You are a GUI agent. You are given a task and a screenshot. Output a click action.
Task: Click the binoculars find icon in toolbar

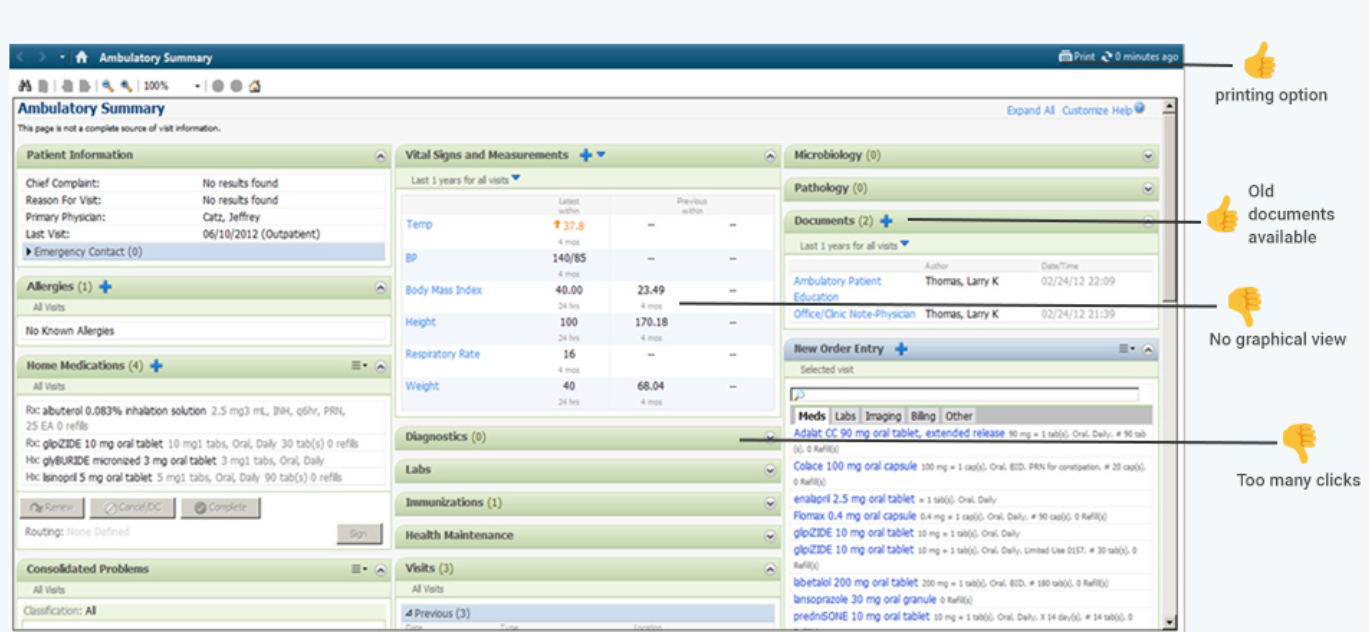(x=25, y=86)
